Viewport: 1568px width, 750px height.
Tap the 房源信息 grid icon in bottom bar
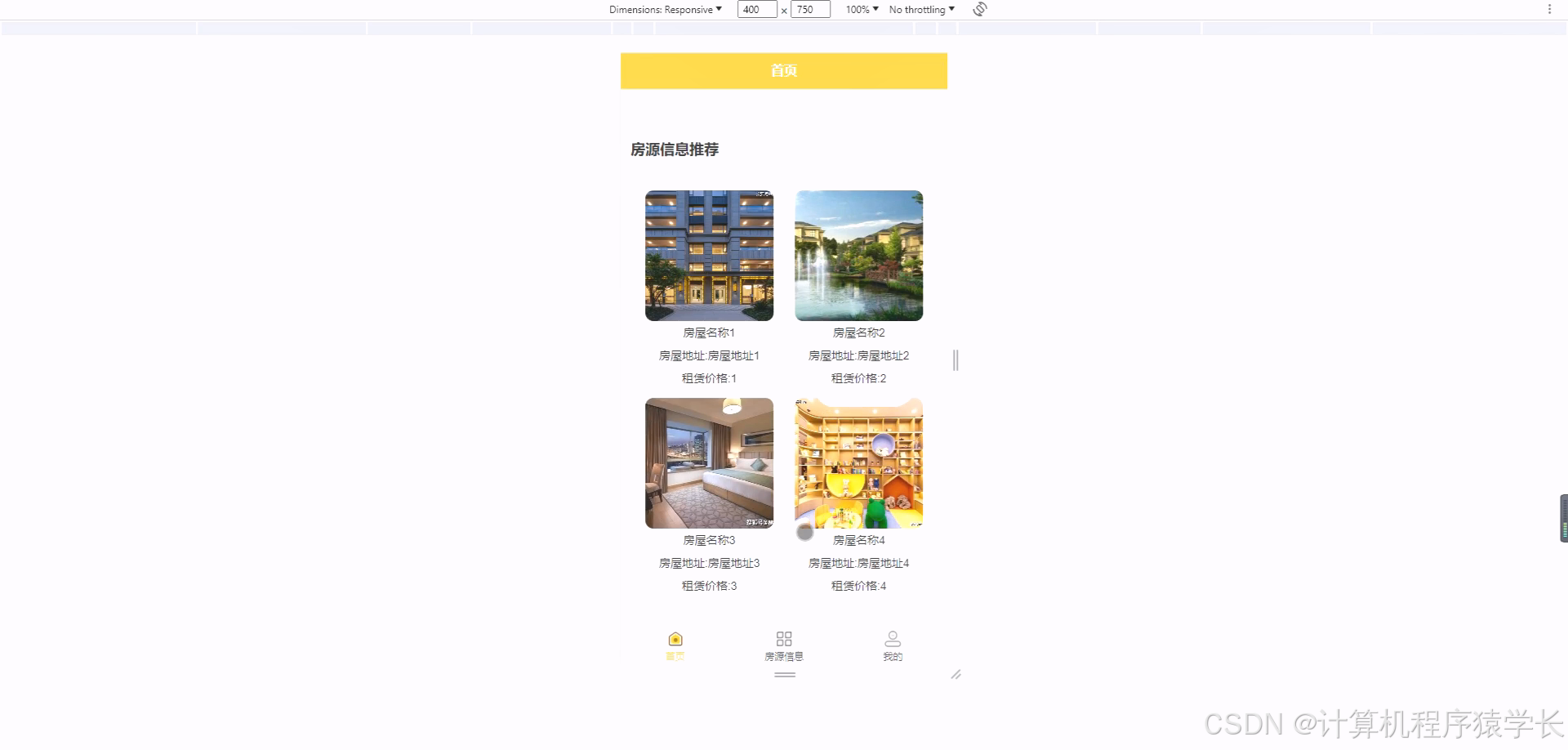tap(784, 638)
